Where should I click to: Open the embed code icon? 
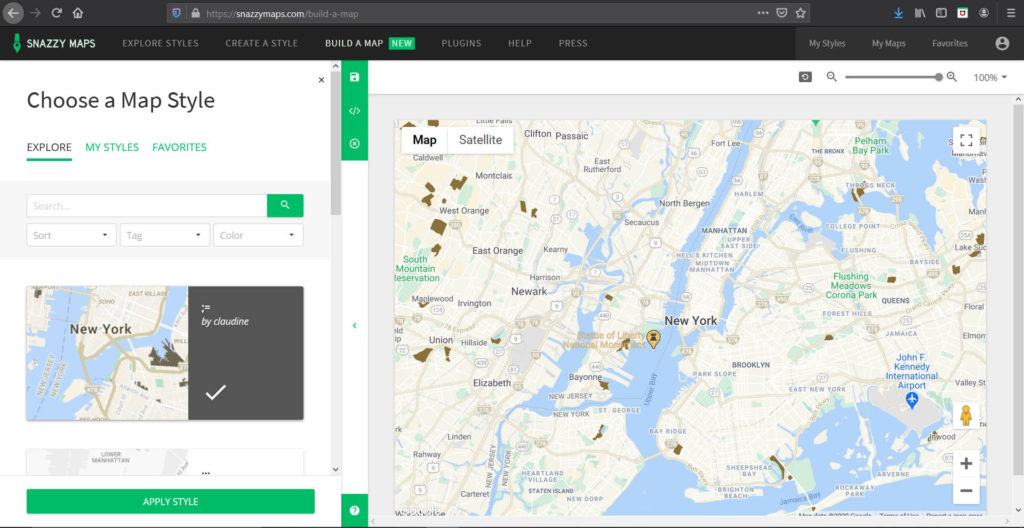(355, 110)
